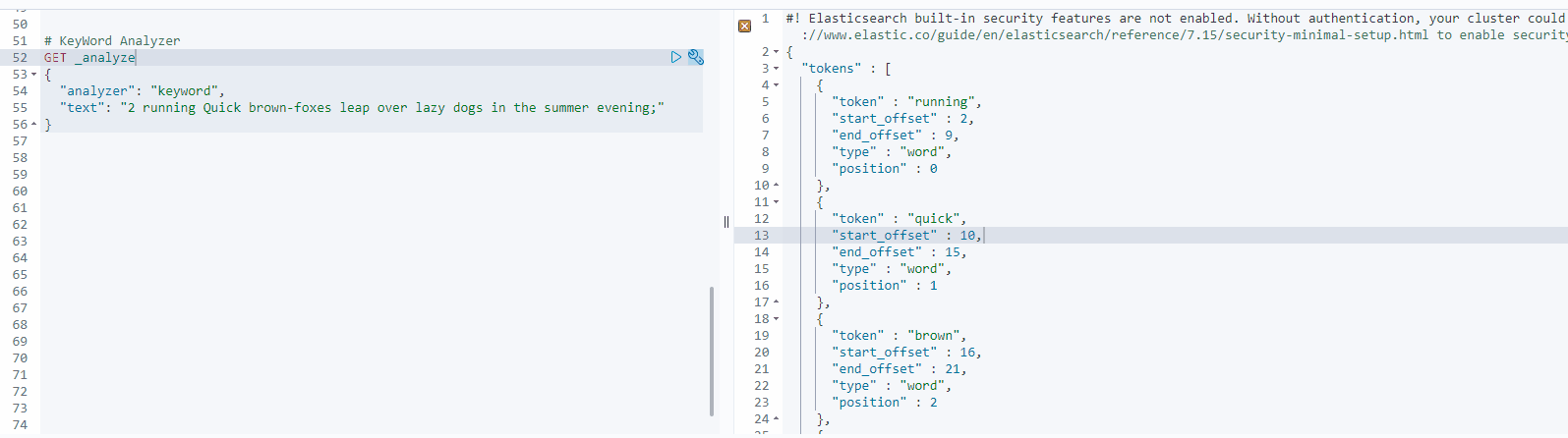The image size is (1568, 438).
Task: Click the Elasticsearch security warning text
Action: click(x=1175, y=19)
